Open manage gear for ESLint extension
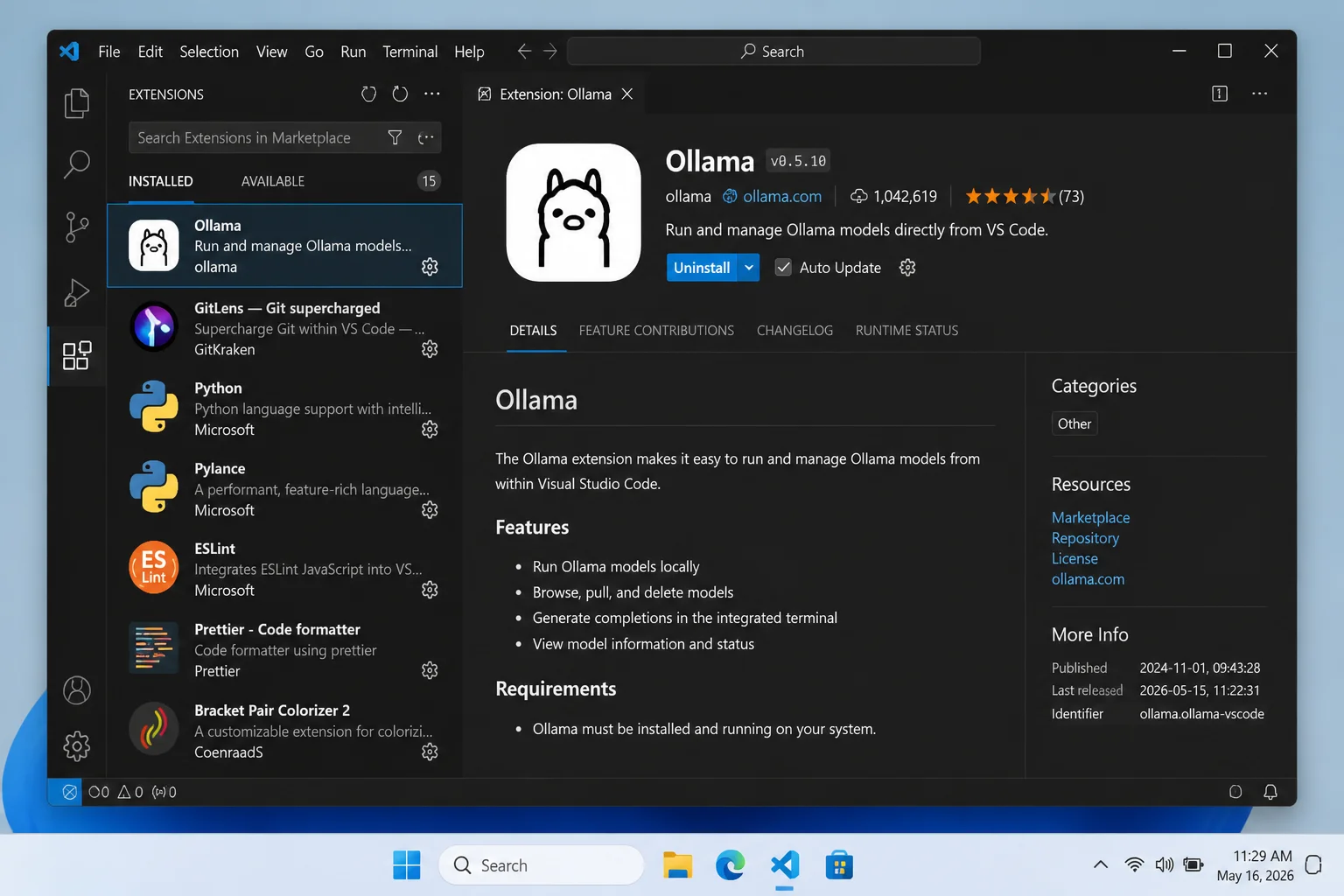 tap(430, 591)
